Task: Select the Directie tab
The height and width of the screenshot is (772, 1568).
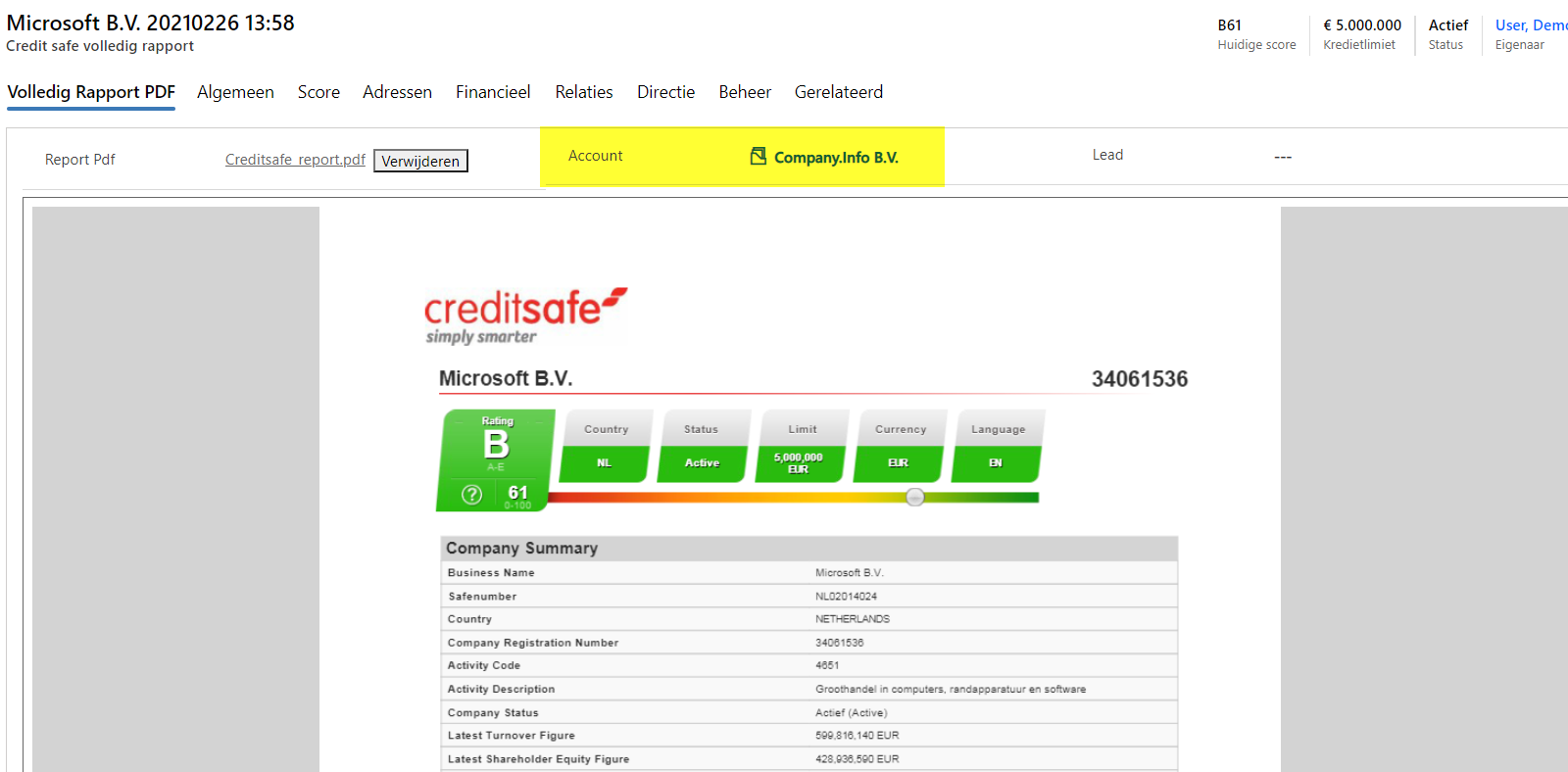Action: click(x=665, y=92)
